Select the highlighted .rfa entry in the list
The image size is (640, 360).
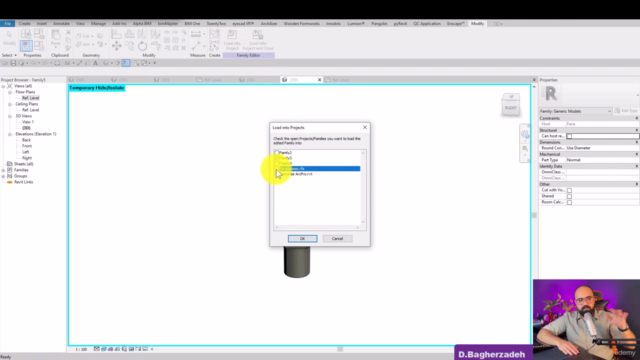(x=319, y=169)
